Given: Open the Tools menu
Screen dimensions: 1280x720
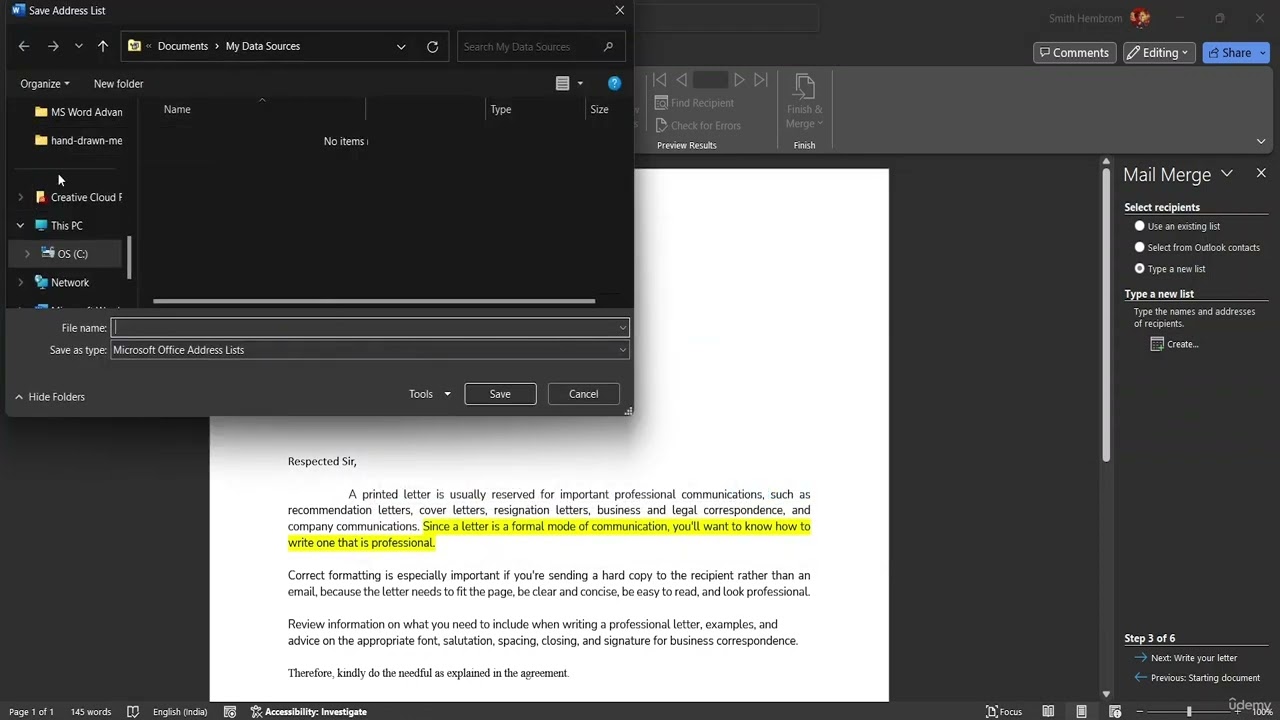Looking at the screenshot, I should click(x=429, y=394).
